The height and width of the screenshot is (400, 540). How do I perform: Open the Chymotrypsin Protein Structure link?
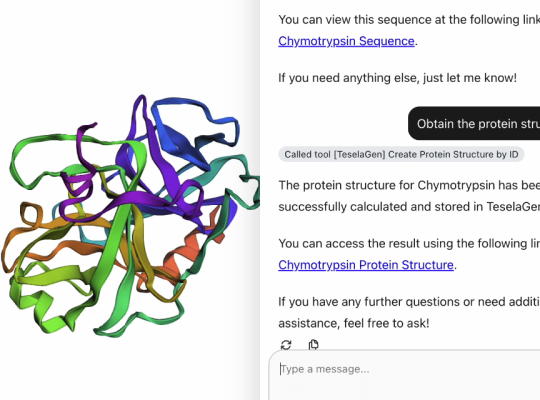(x=366, y=265)
